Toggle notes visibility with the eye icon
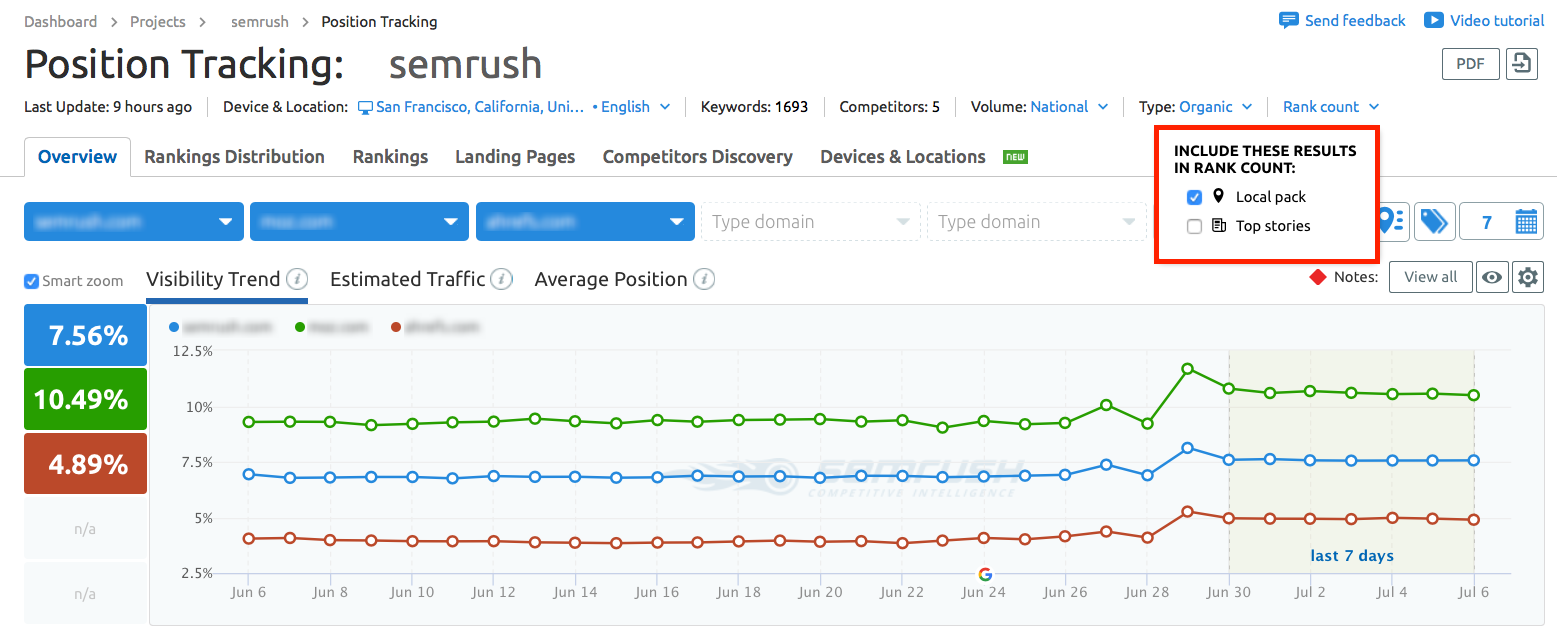Screen dimensions: 1557x636 pyautogui.click(x=1492, y=277)
